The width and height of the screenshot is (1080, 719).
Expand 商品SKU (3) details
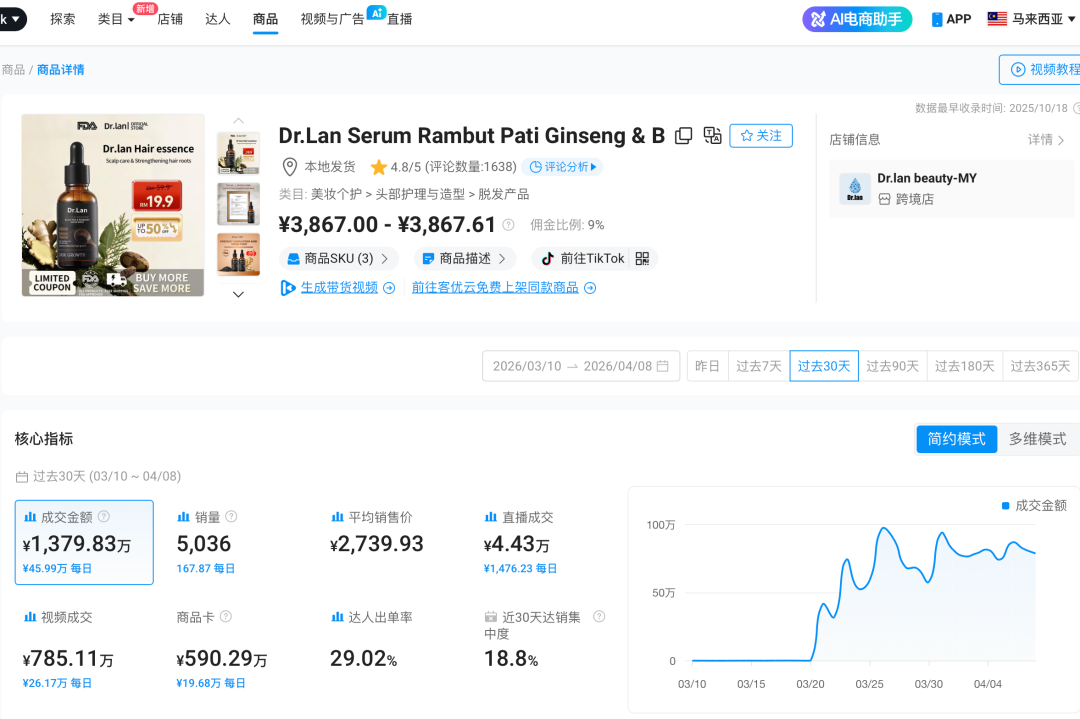point(339,258)
